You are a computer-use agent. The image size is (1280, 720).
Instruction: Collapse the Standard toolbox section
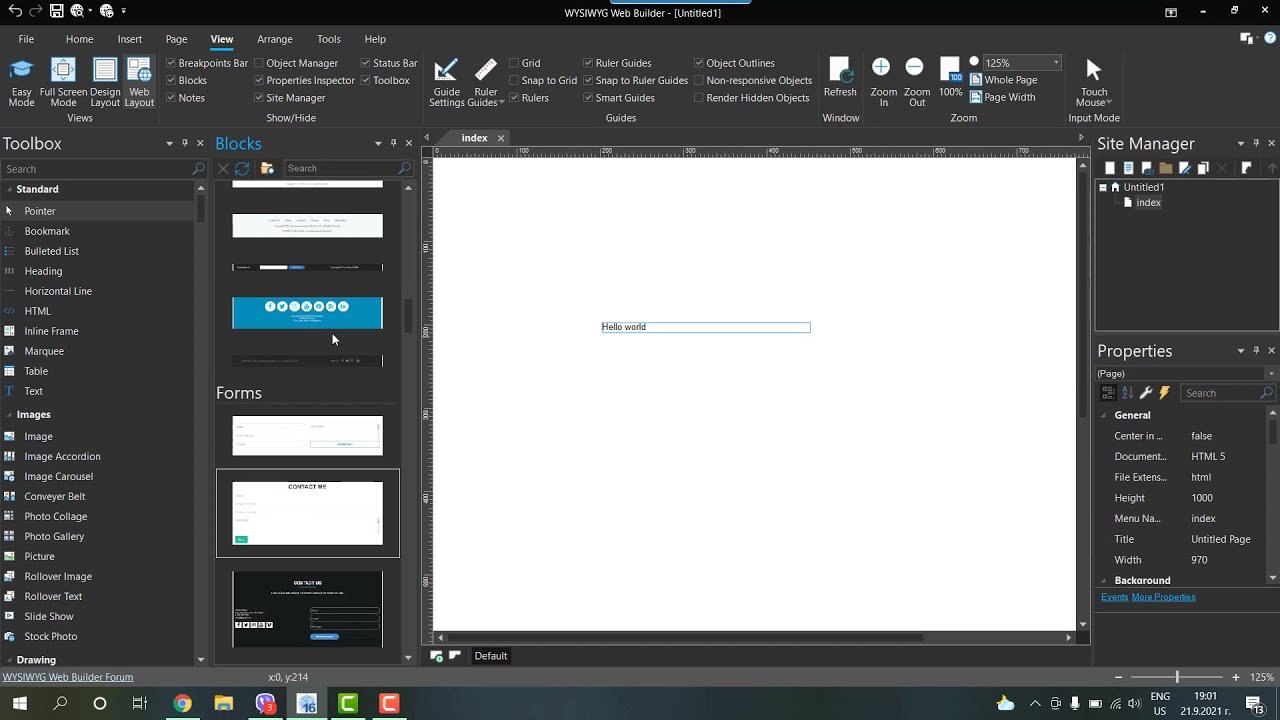tap(10, 189)
